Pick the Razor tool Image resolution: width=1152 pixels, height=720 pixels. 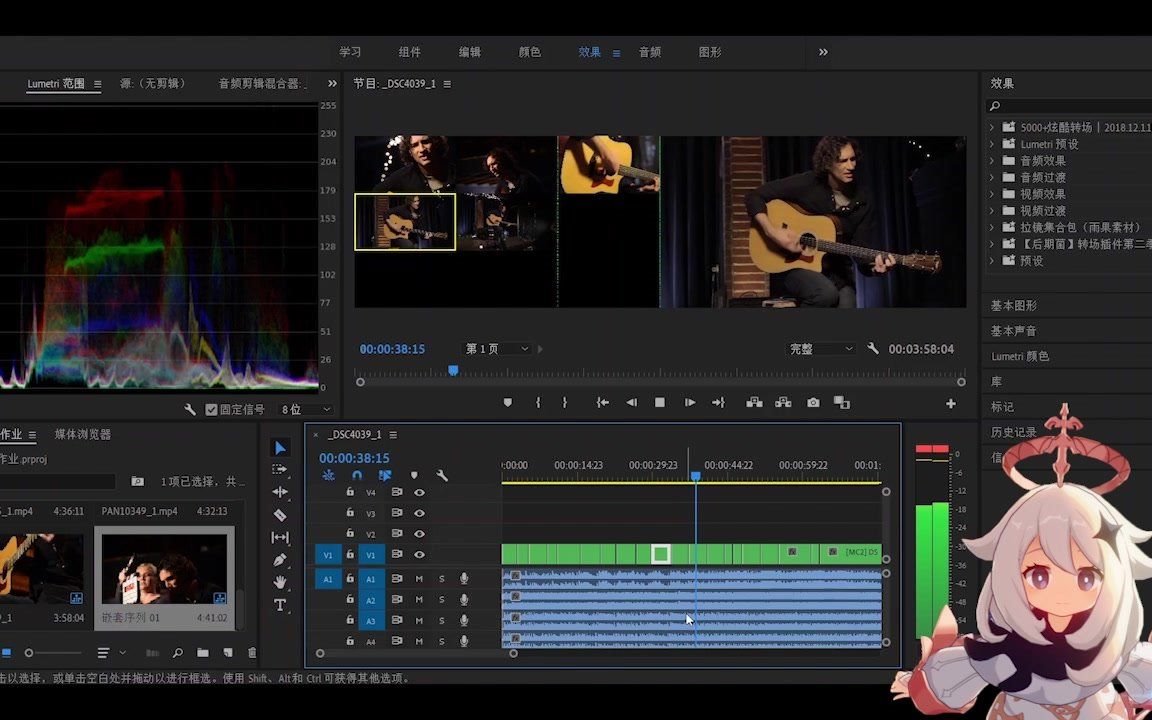[x=280, y=515]
